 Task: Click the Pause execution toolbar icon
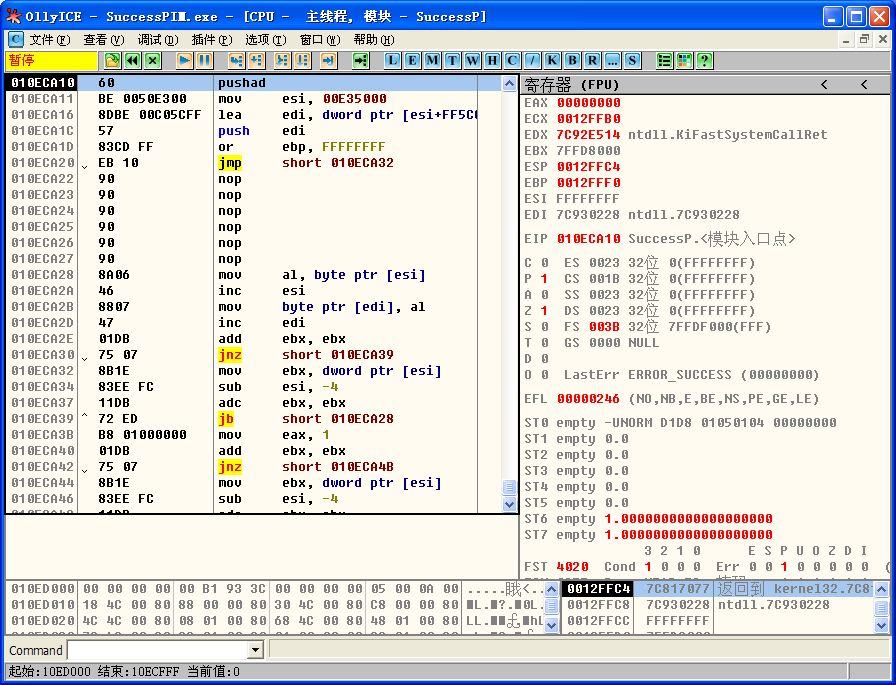click(x=204, y=61)
